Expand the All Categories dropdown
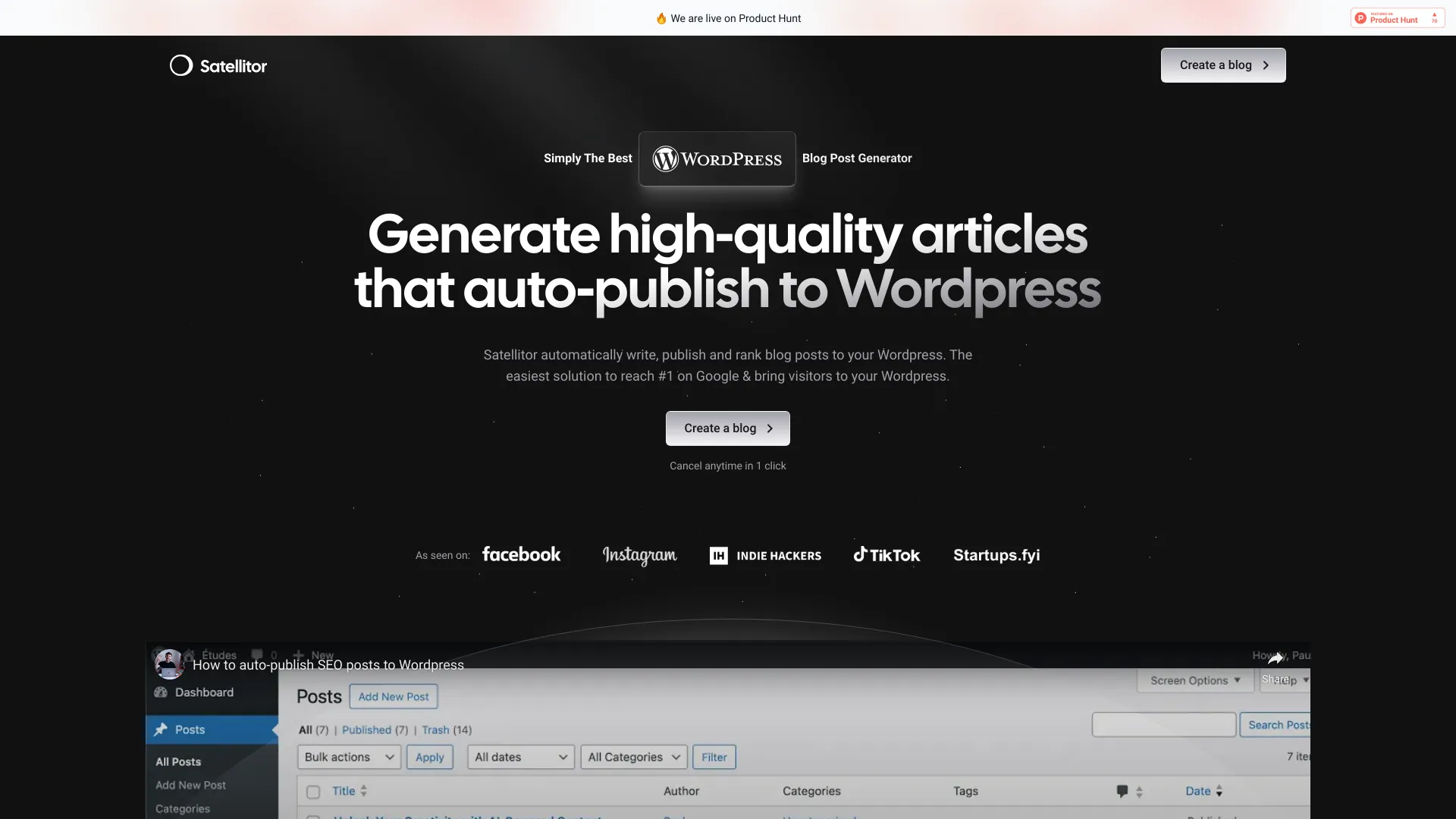This screenshot has width=1456, height=819. pyautogui.click(x=633, y=756)
